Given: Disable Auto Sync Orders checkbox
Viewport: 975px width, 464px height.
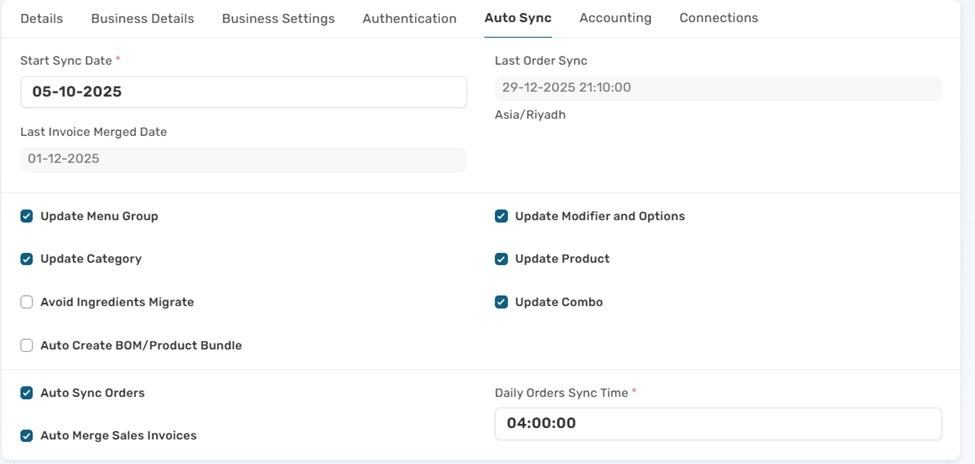Looking at the screenshot, I should 27,393.
